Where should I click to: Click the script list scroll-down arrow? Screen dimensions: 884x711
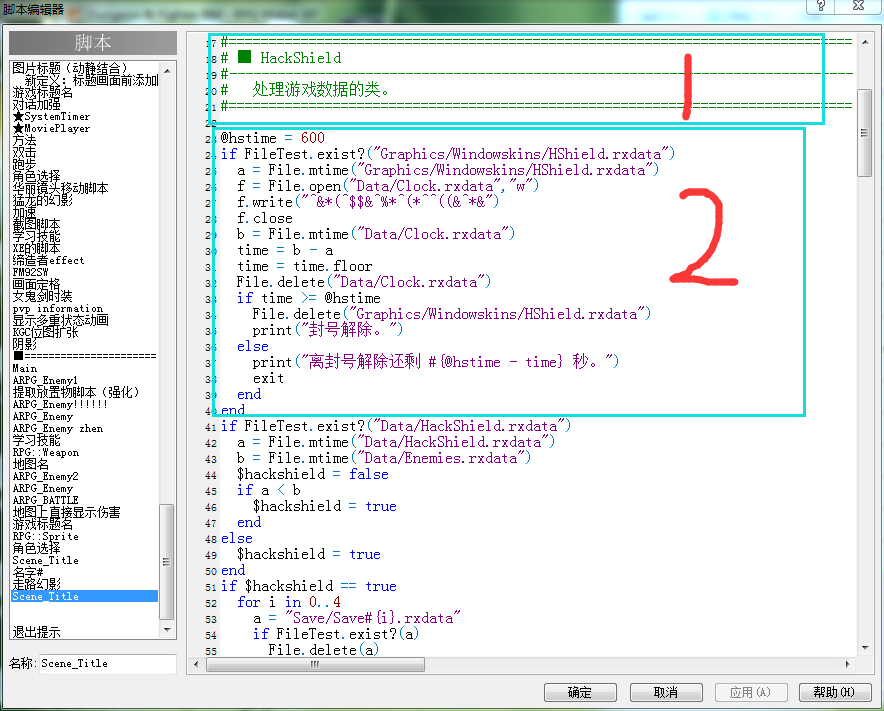pyautogui.click(x=167, y=630)
